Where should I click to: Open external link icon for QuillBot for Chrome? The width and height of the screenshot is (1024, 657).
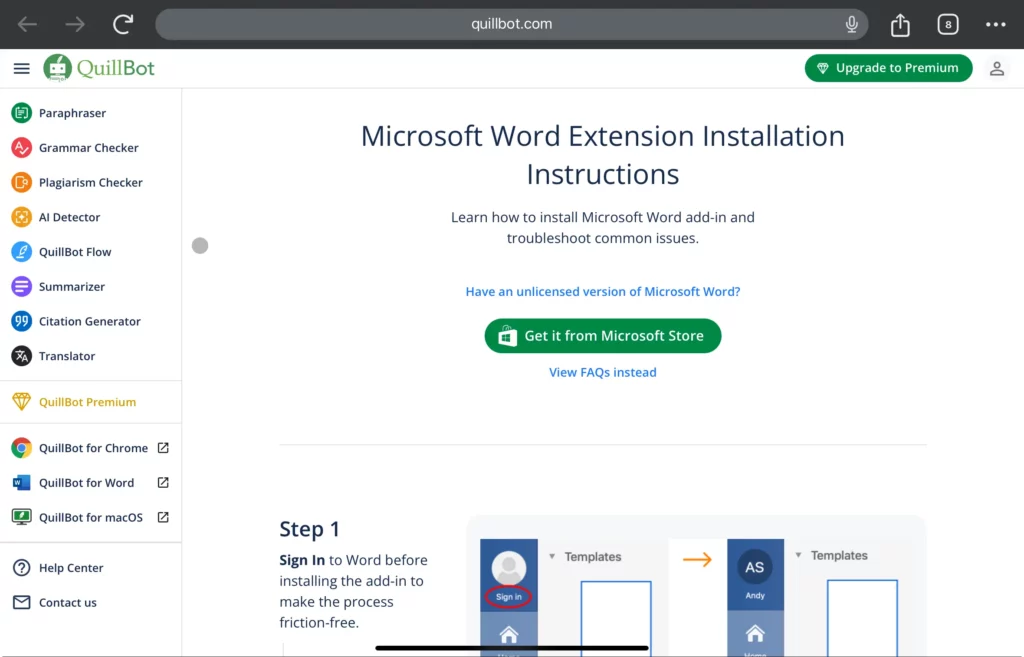(163, 448)
